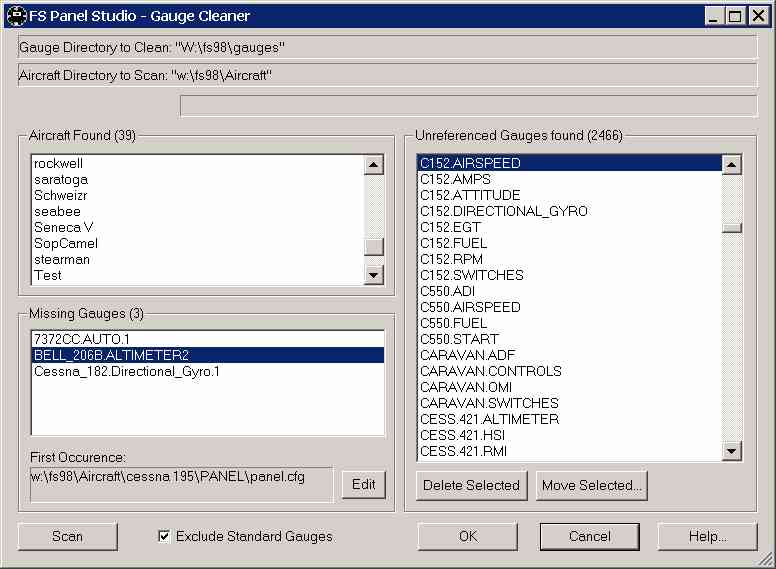Select CARAVAN.OMI gauge
This screenshot has height=569, width=776.
coord(570,387)
